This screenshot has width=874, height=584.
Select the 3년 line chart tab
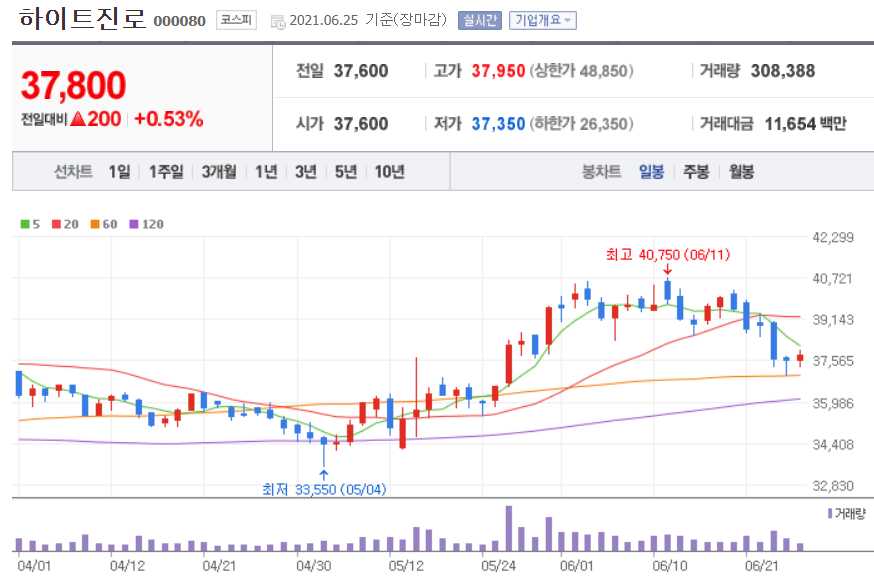[x=305, y=172]
